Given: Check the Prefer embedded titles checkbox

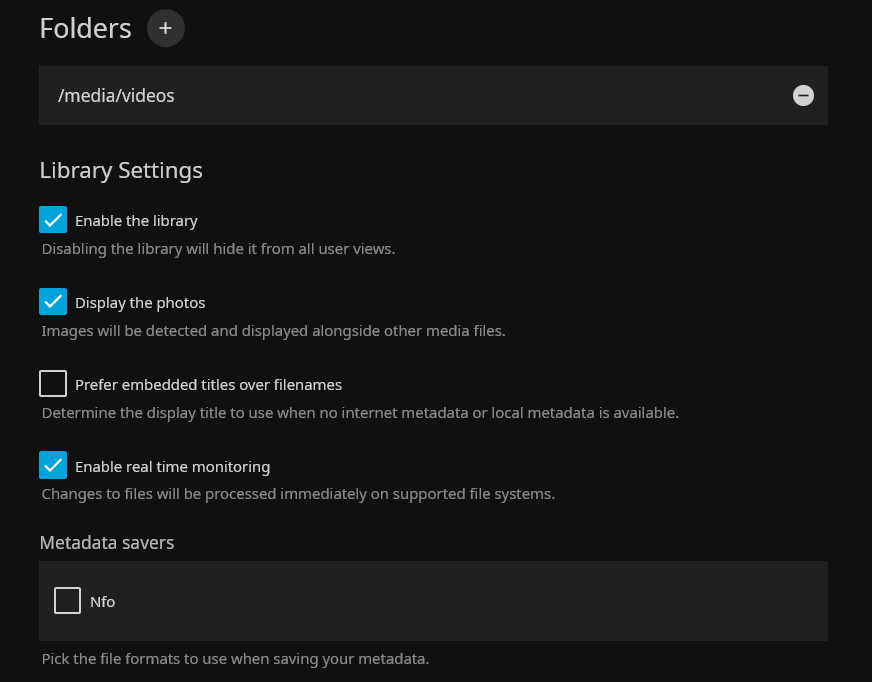Looking at the screenshot, I should (53, 384).
